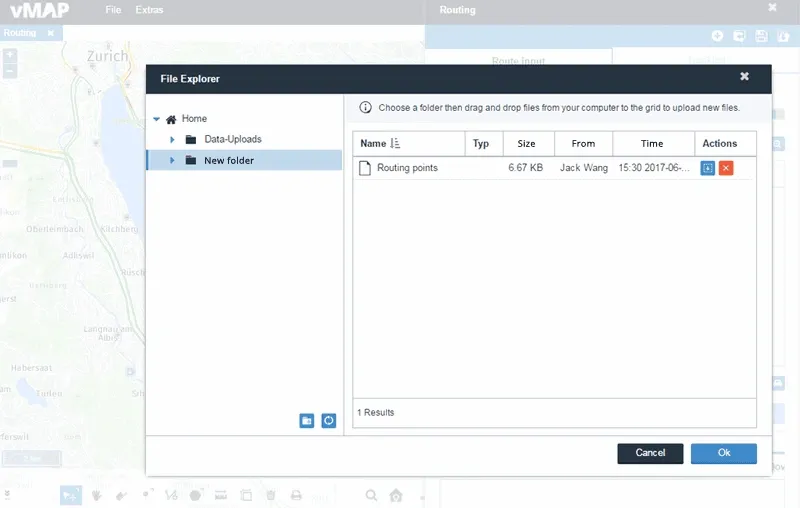Sort by the Time column header
800x508 pixels.
653,143
